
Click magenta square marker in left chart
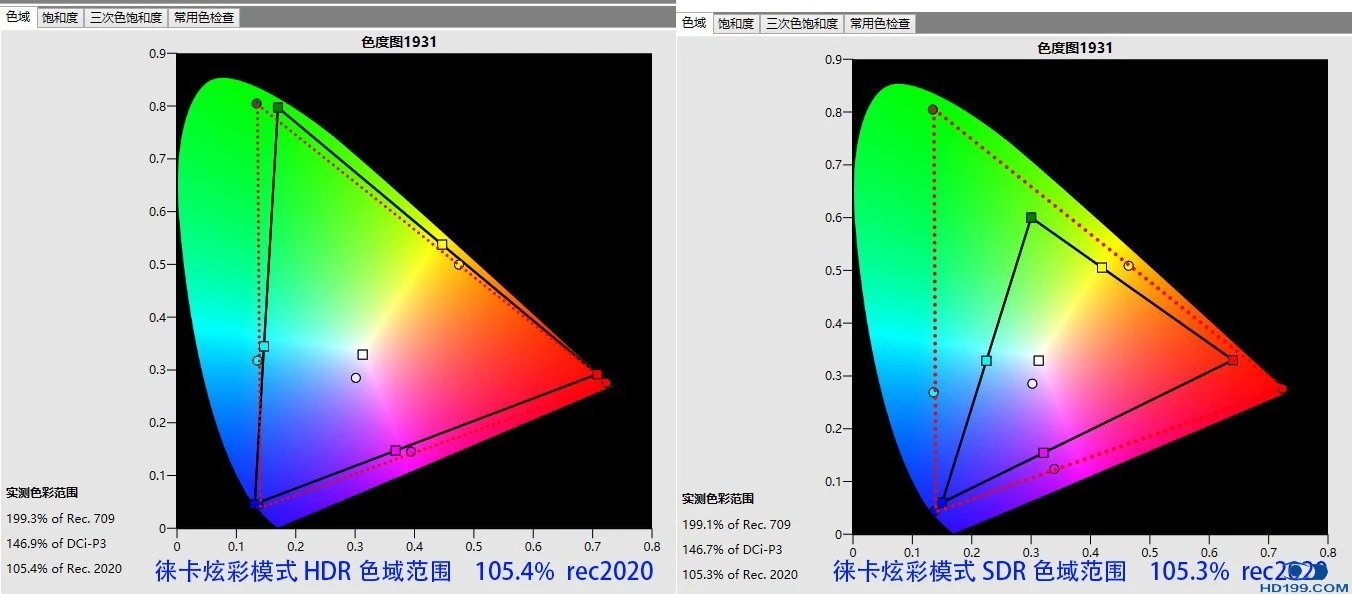[x=395, y=450]
